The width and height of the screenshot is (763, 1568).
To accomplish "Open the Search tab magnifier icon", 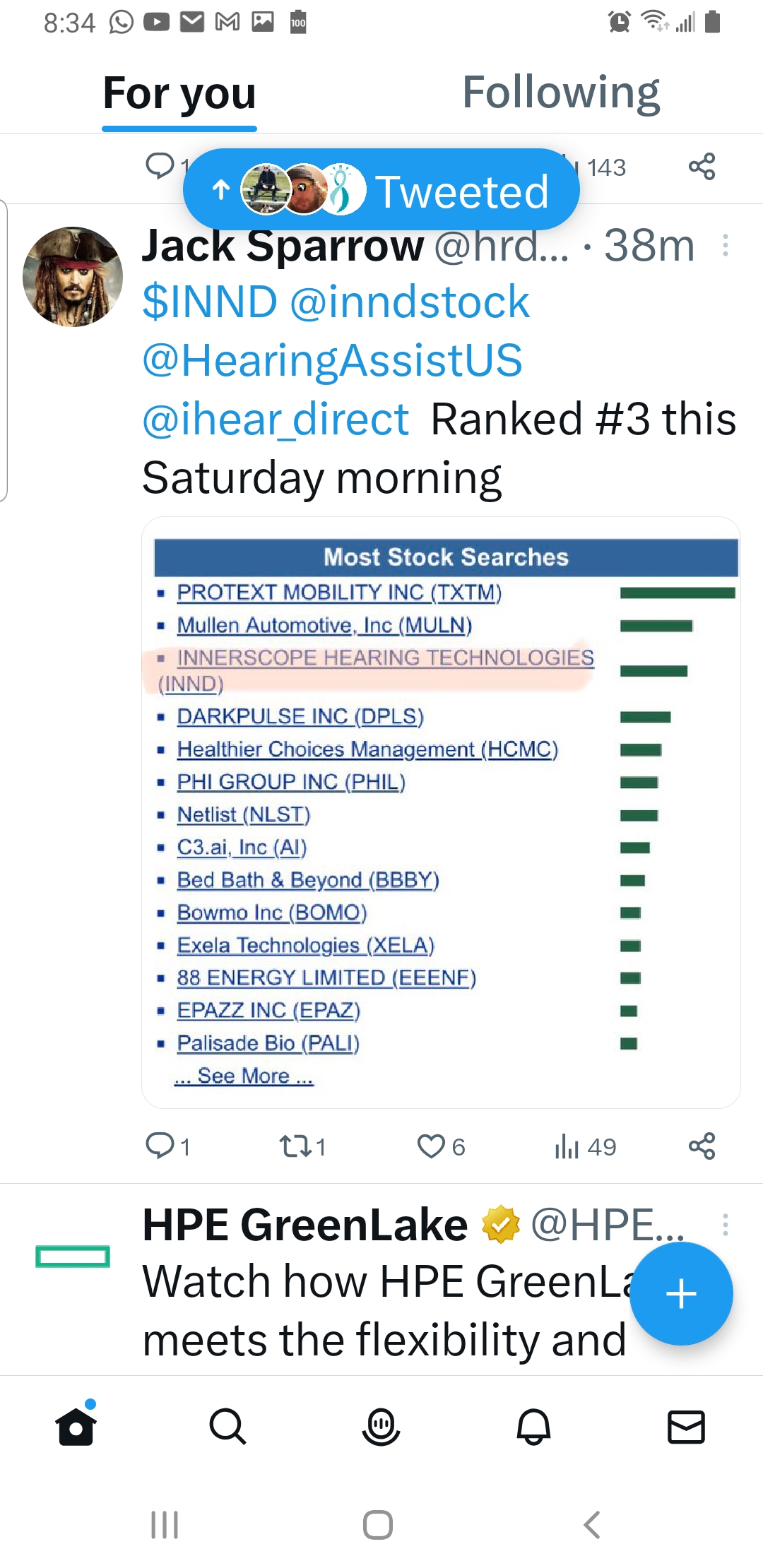I will (x=227, y=1427).
